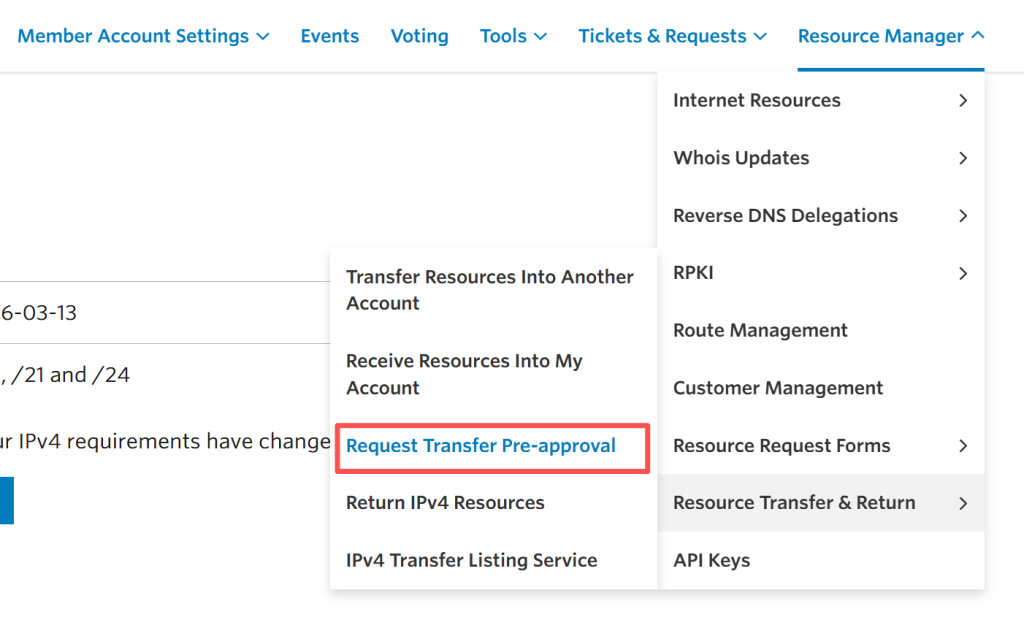1024x620 pixels.
Task: Click arrow beside Resource Transfer & Return
Action: coord(963,503)
